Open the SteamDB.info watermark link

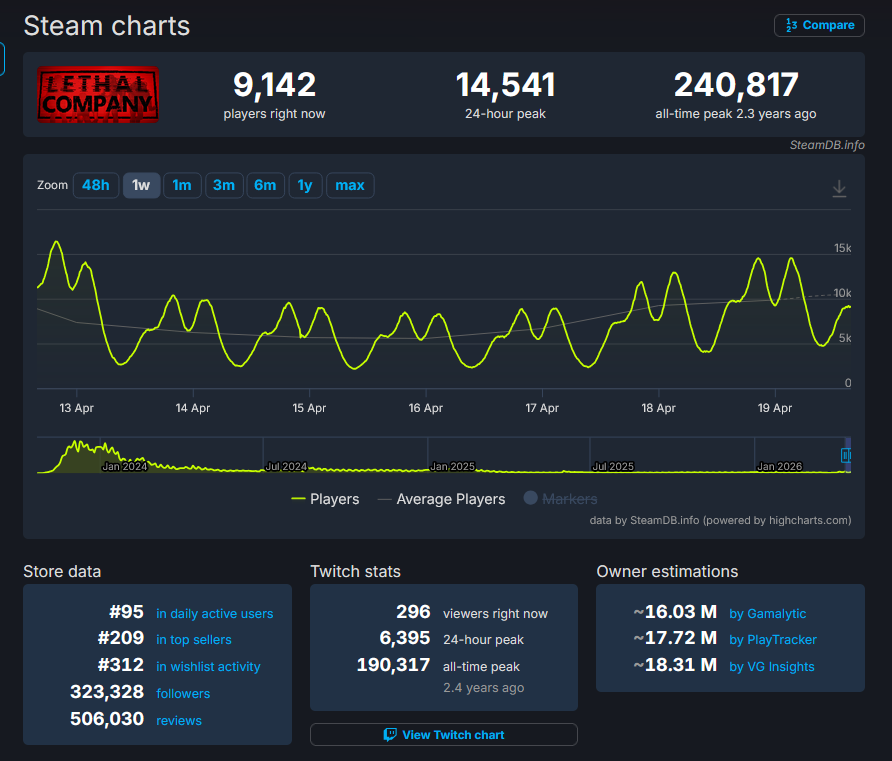827,145
